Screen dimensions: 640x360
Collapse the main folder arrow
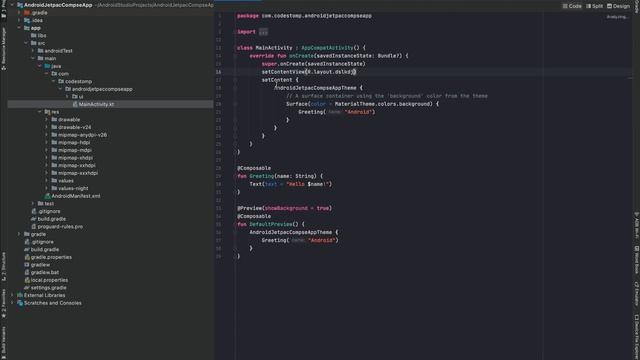coord(33,58)
